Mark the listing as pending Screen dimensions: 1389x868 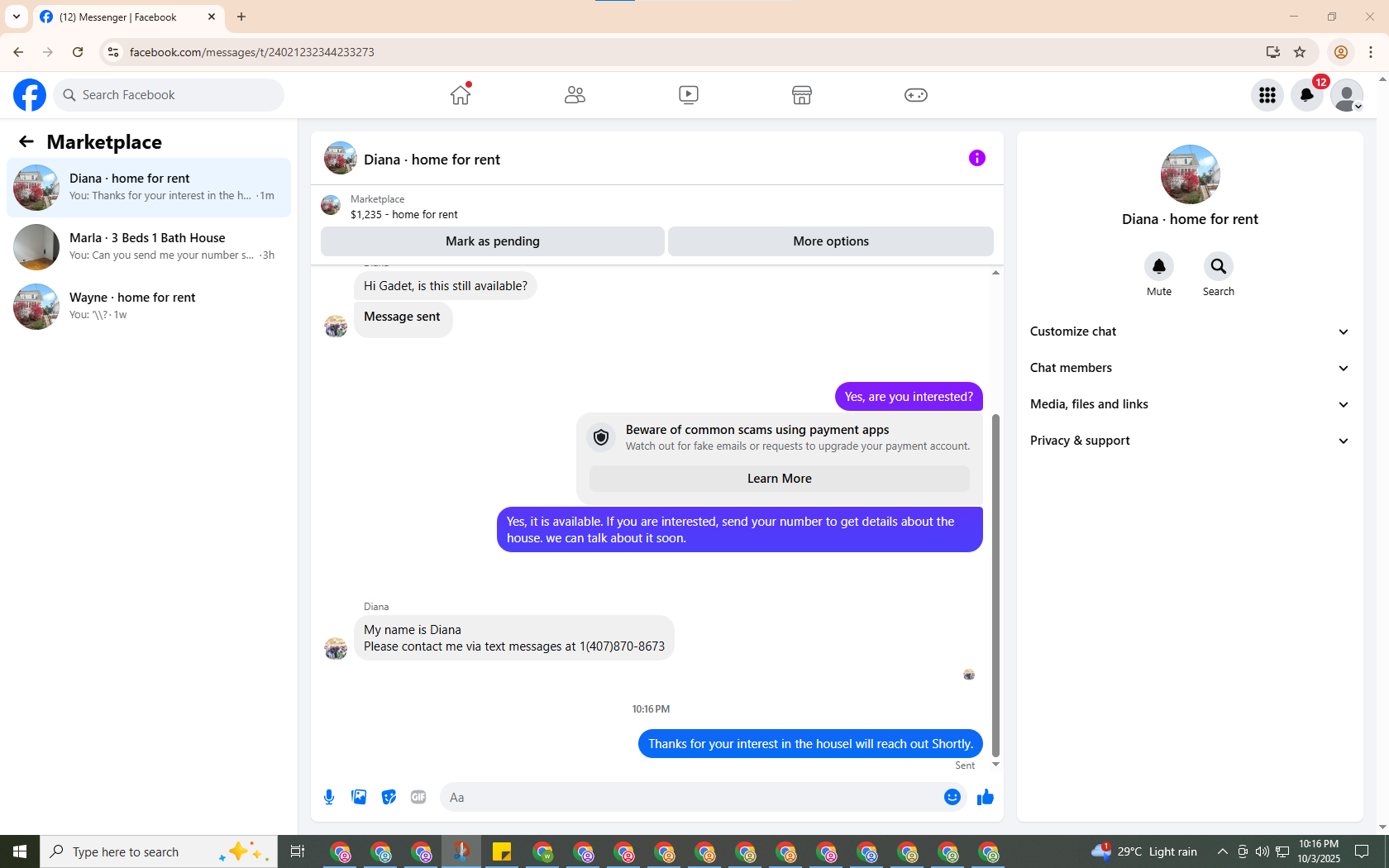(x=493, y=241)
